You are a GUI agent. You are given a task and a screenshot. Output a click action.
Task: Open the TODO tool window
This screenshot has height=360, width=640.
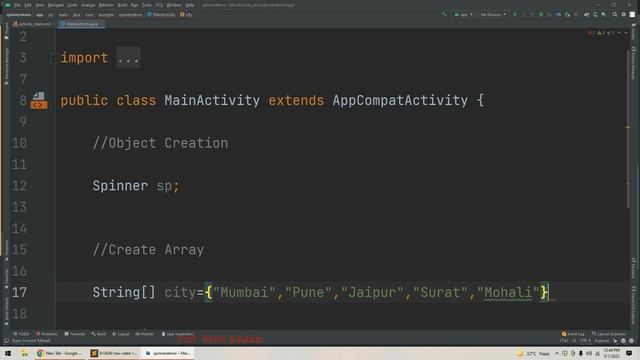(x=22, y=334)
